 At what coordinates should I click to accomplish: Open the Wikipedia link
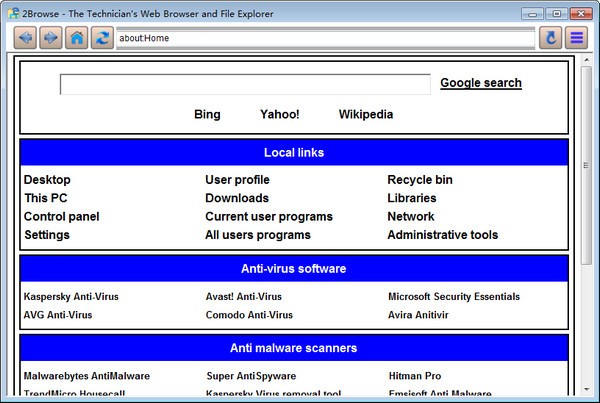coord(366,114)
